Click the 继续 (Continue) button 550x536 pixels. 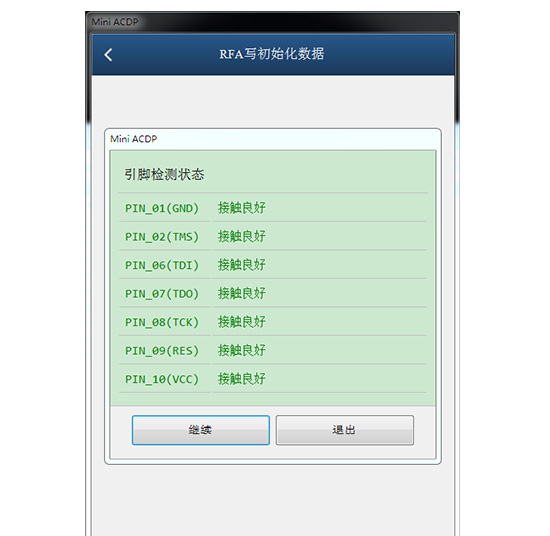[201, 430]
